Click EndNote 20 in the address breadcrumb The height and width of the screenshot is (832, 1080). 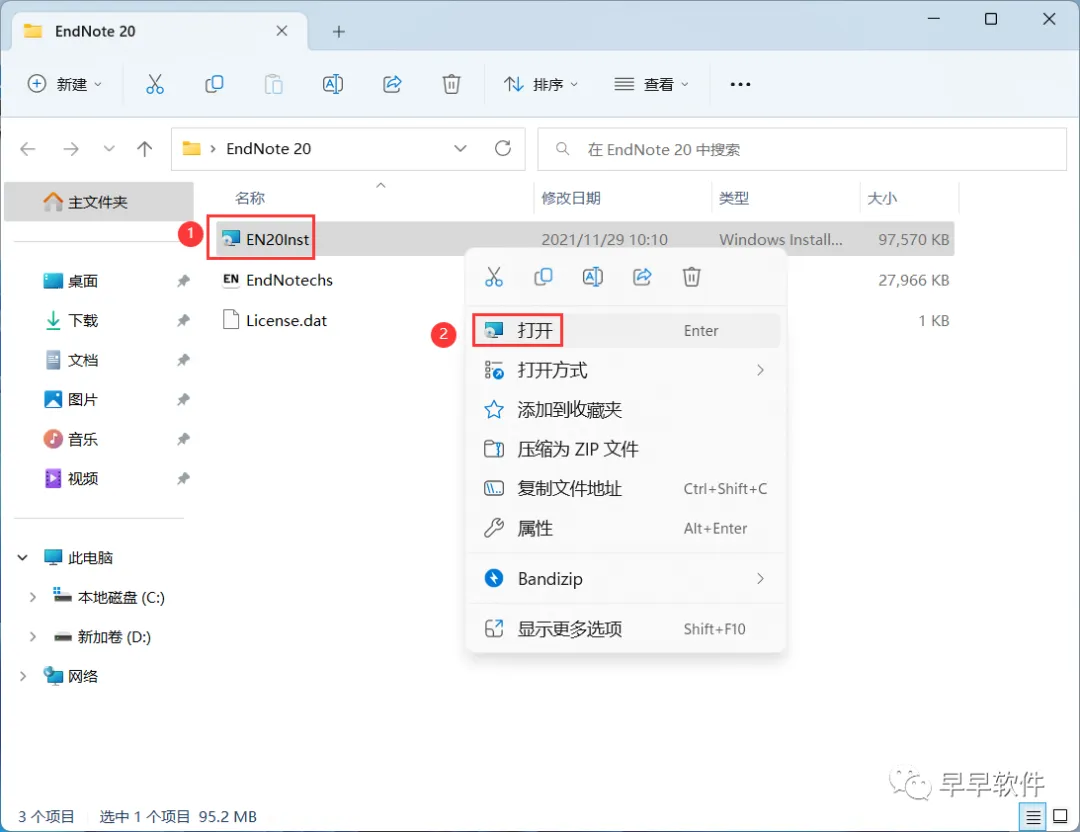[269, 149]
